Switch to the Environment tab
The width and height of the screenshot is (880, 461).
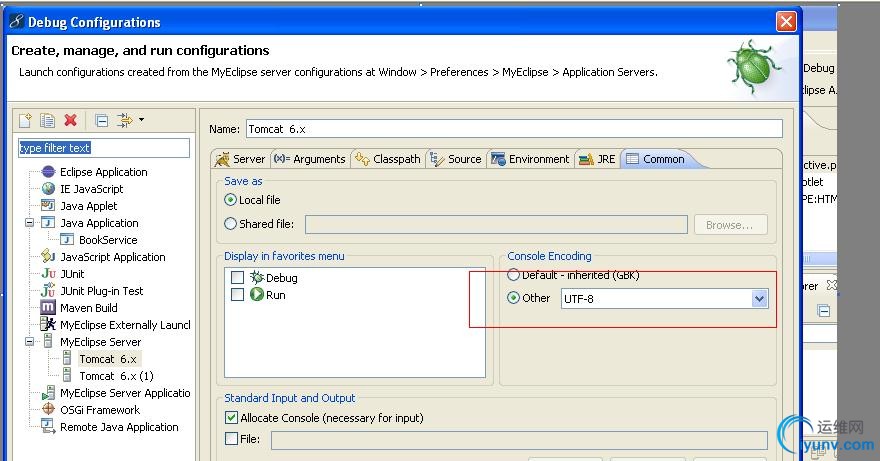pos(530,159)
